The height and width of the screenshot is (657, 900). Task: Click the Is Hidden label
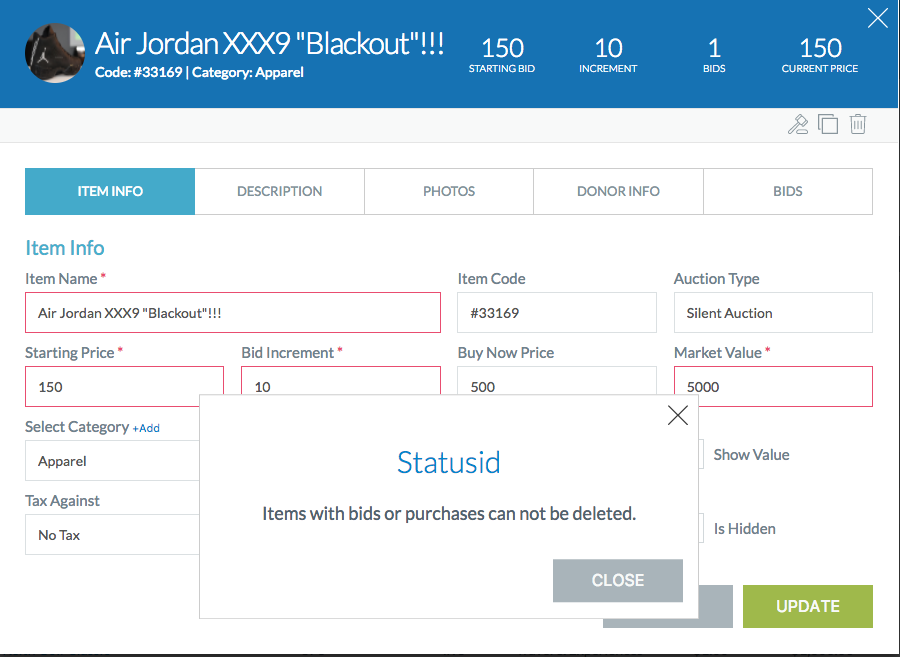[744, 528]
